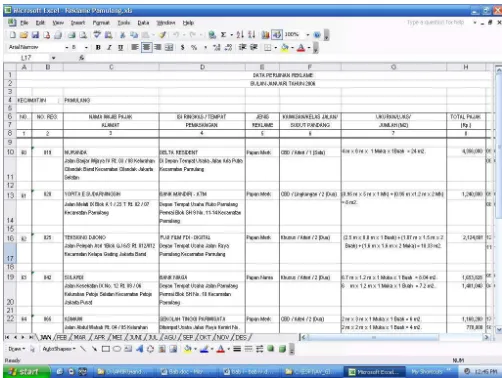Image resolution: width=502 pixels, height=378 pixels.
Task: Click Increase Decimal icon
Action: [x=217, y=48]
